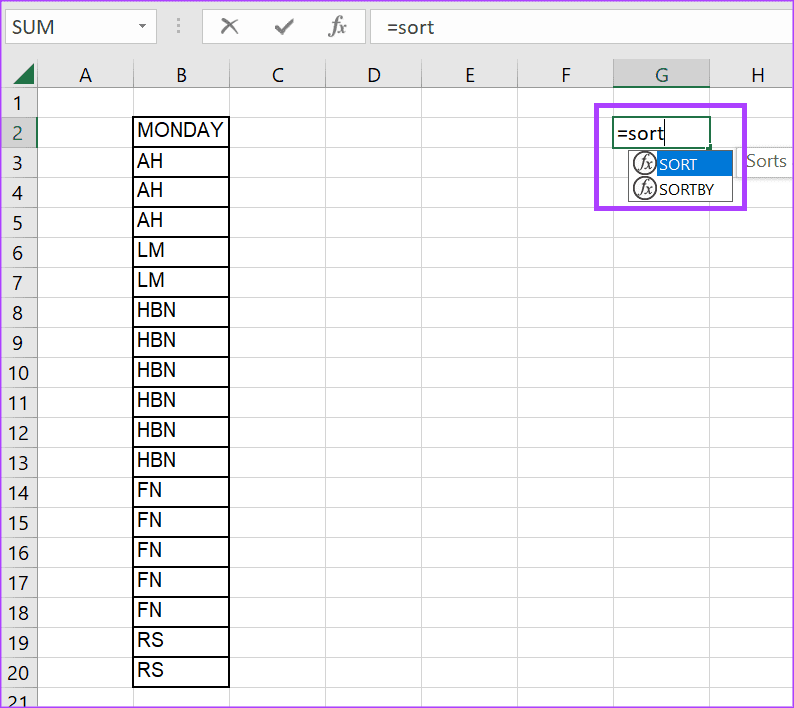Screen dimensions: 794x708
Task: Click the HBN cell in row 8
Action: click(181, 311)
